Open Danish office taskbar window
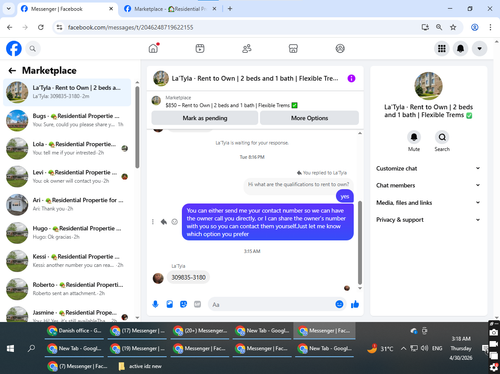 point(74,331)
